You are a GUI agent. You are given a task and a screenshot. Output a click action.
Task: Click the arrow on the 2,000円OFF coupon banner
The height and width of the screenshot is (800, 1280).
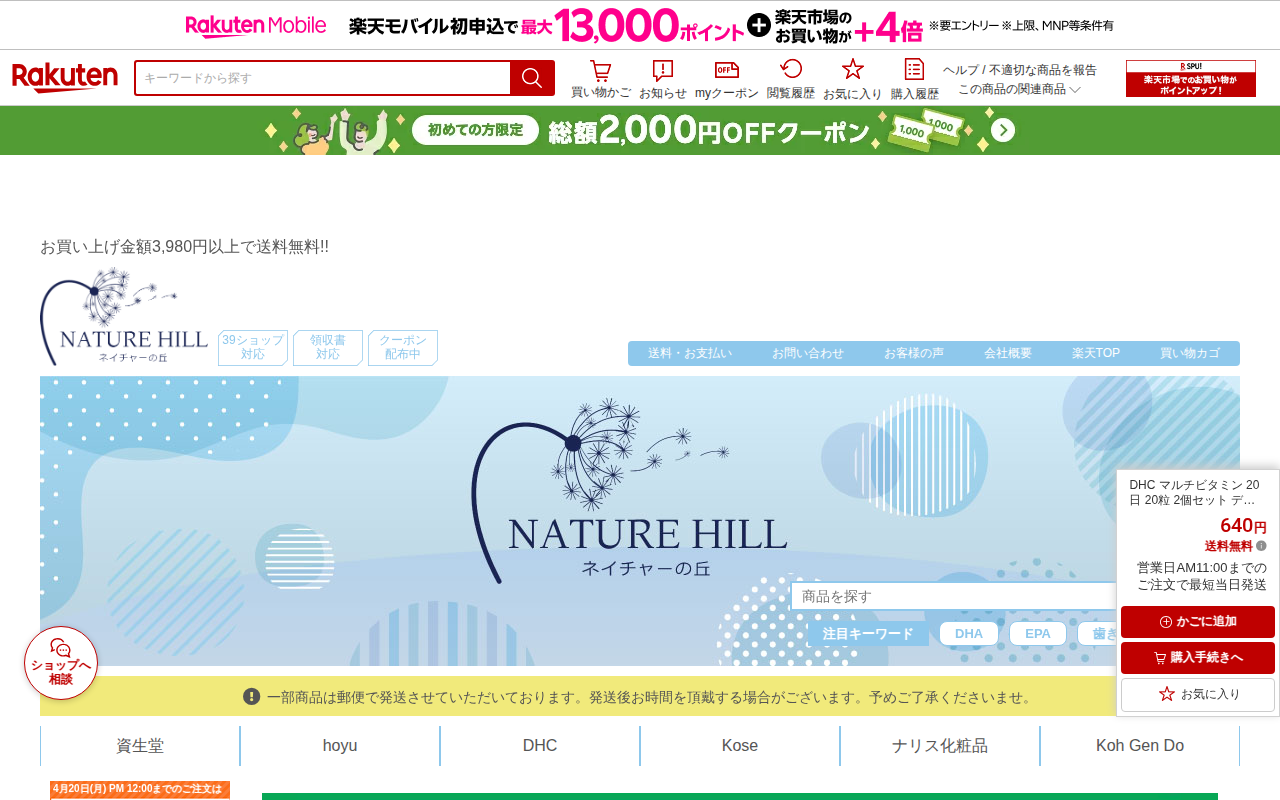pyautogui.click(x=1003, y=131)
